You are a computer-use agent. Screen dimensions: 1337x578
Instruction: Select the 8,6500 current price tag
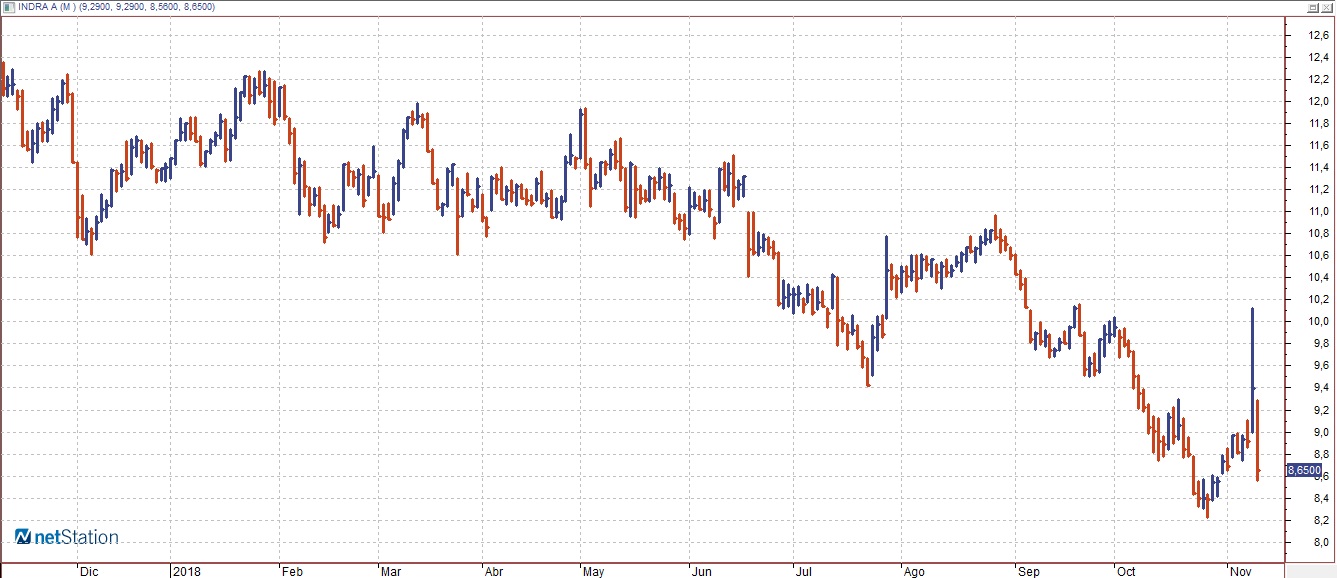1303,470
